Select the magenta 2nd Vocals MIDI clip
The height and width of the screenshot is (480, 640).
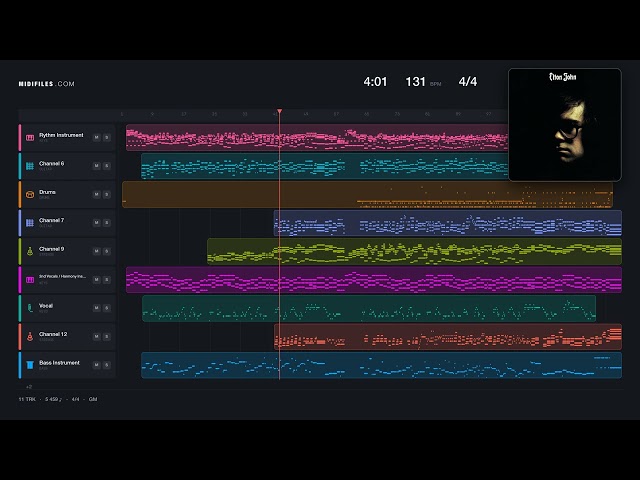tap(374, 280)
